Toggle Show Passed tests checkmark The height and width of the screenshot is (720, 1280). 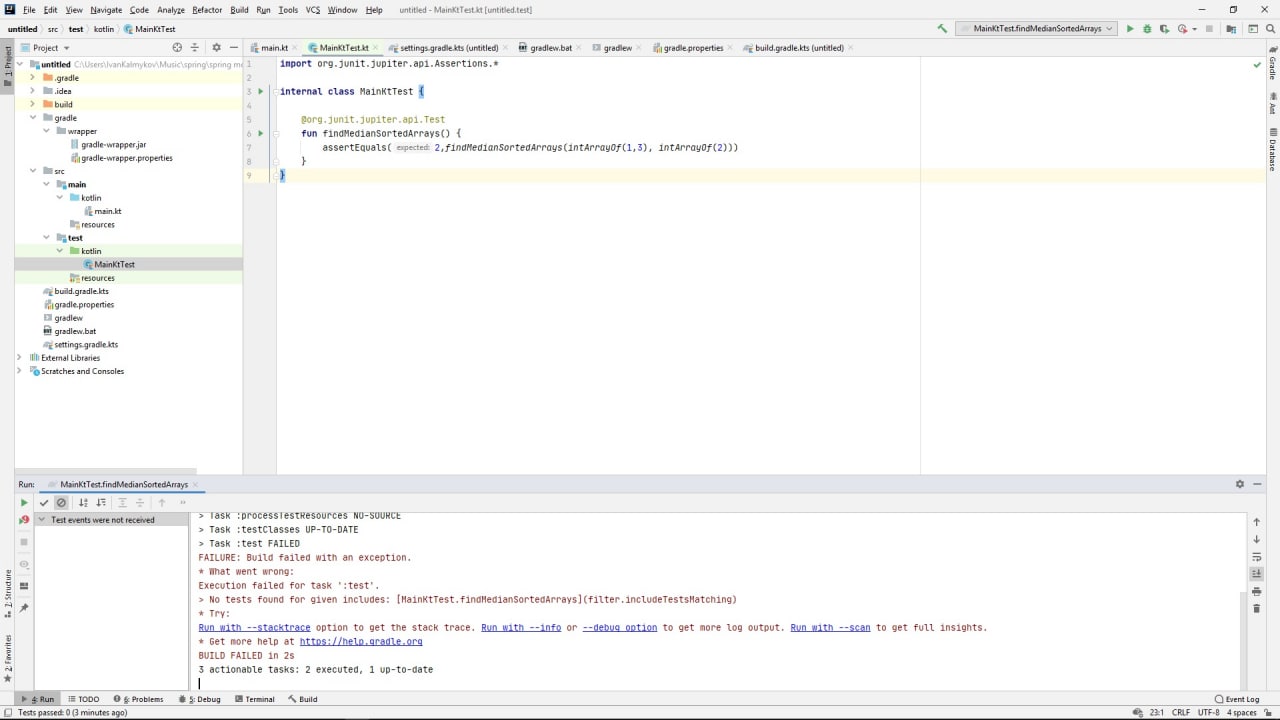(44, 503)
